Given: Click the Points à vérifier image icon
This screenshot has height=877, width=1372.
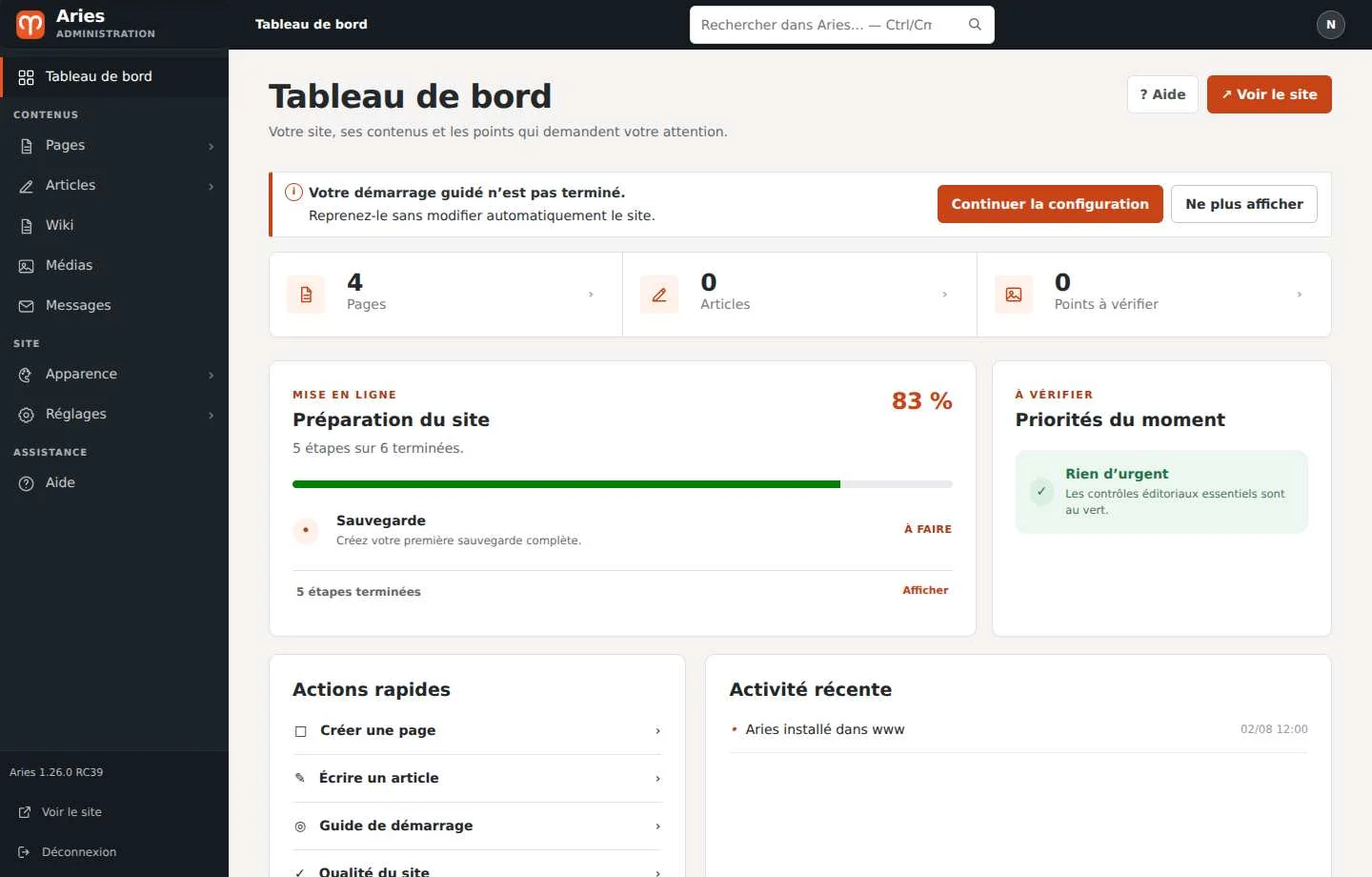Looking at the screenshot, I should pyautogui.click(x=1014, y=295).
